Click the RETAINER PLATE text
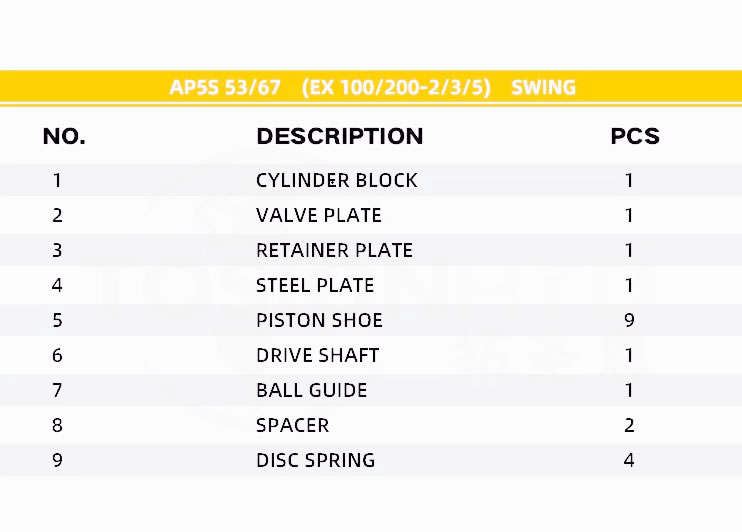 coord(334,251)
